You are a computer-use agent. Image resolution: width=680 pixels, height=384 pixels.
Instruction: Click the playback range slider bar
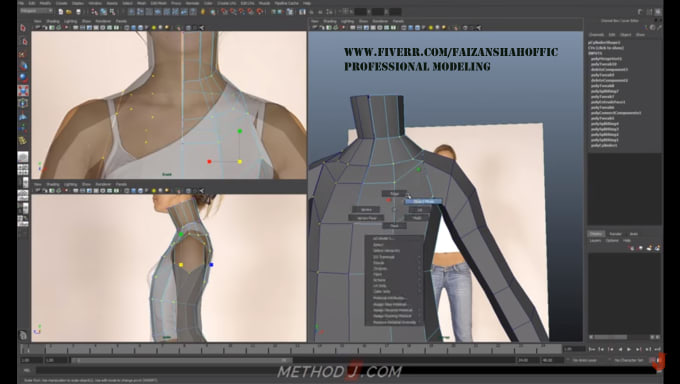pos(181,360)
